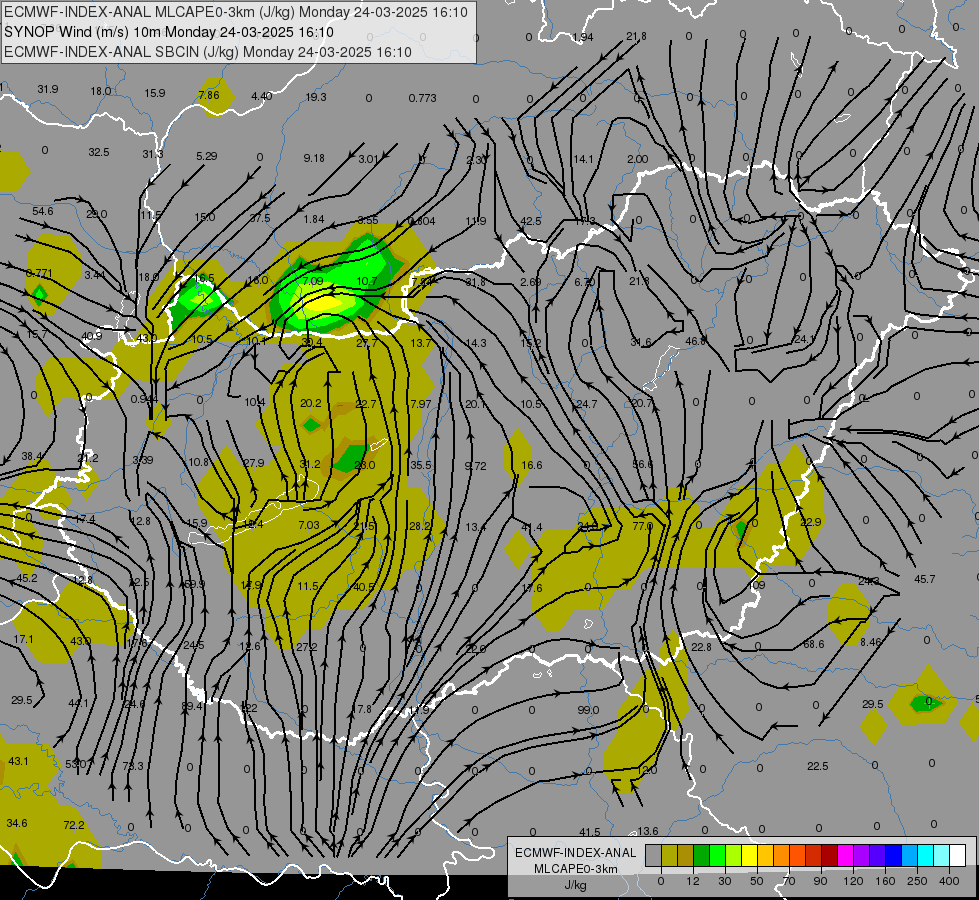Click the map value 46.0
Screen dimensions: 979x900
tap(696, 341)
